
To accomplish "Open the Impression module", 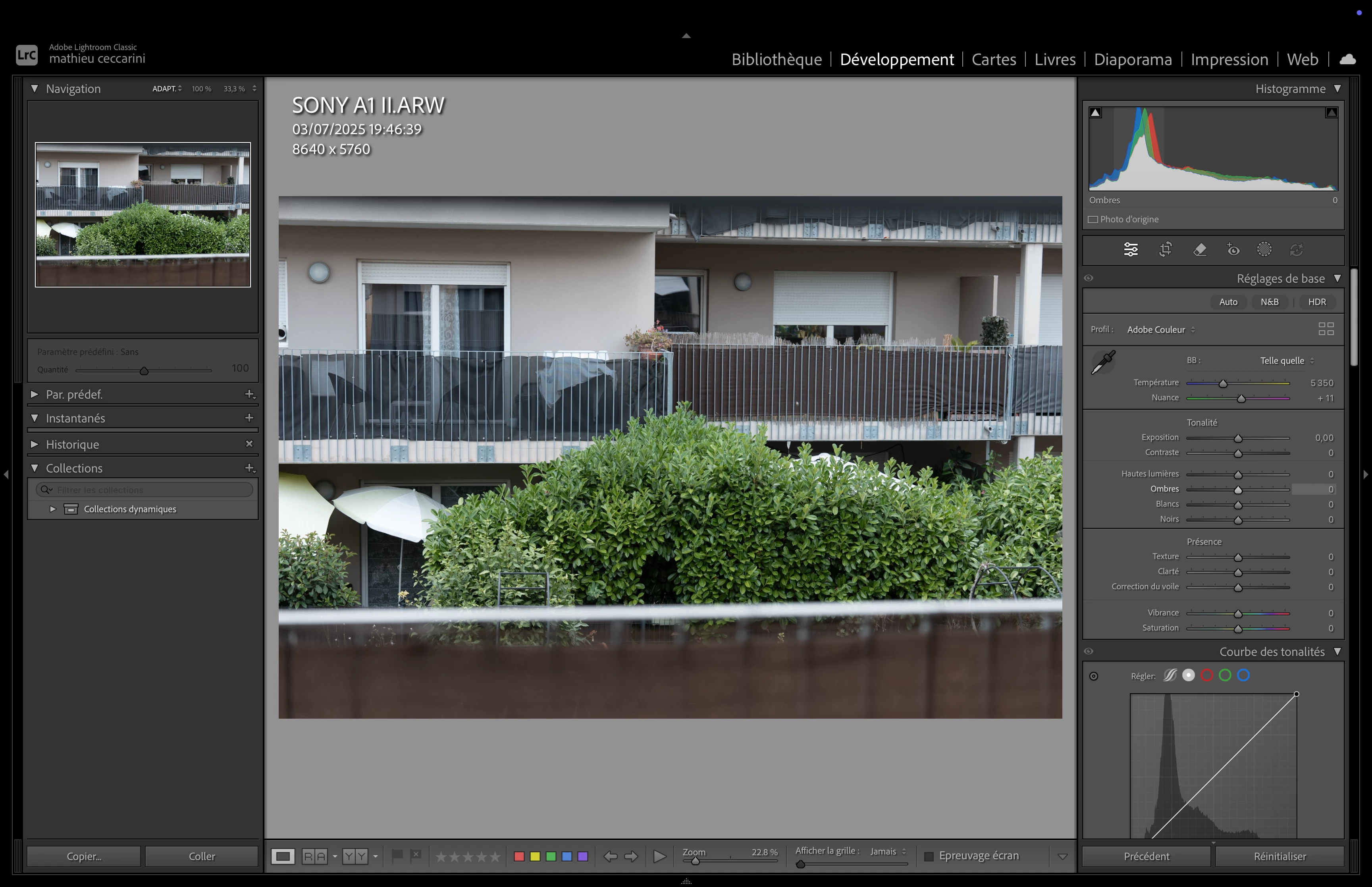I will (x=1229, y=59).
